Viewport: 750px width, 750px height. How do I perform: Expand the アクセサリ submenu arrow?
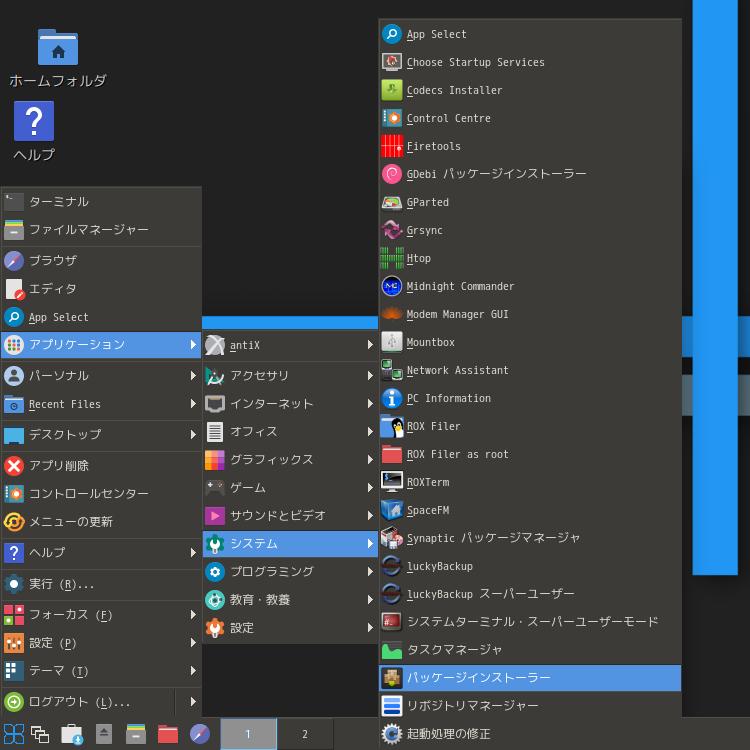point(370,375)
